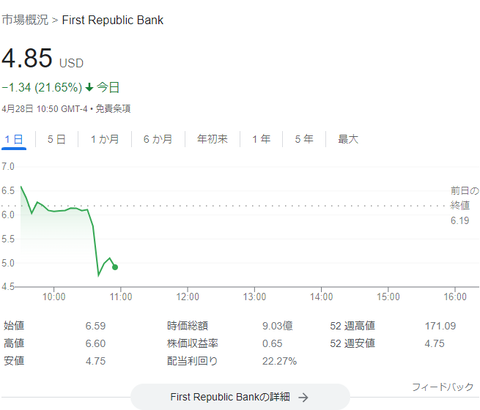Click the 52 週高値 value 171.09
This screenshot has height=410, width=480.
click(440, 326)
